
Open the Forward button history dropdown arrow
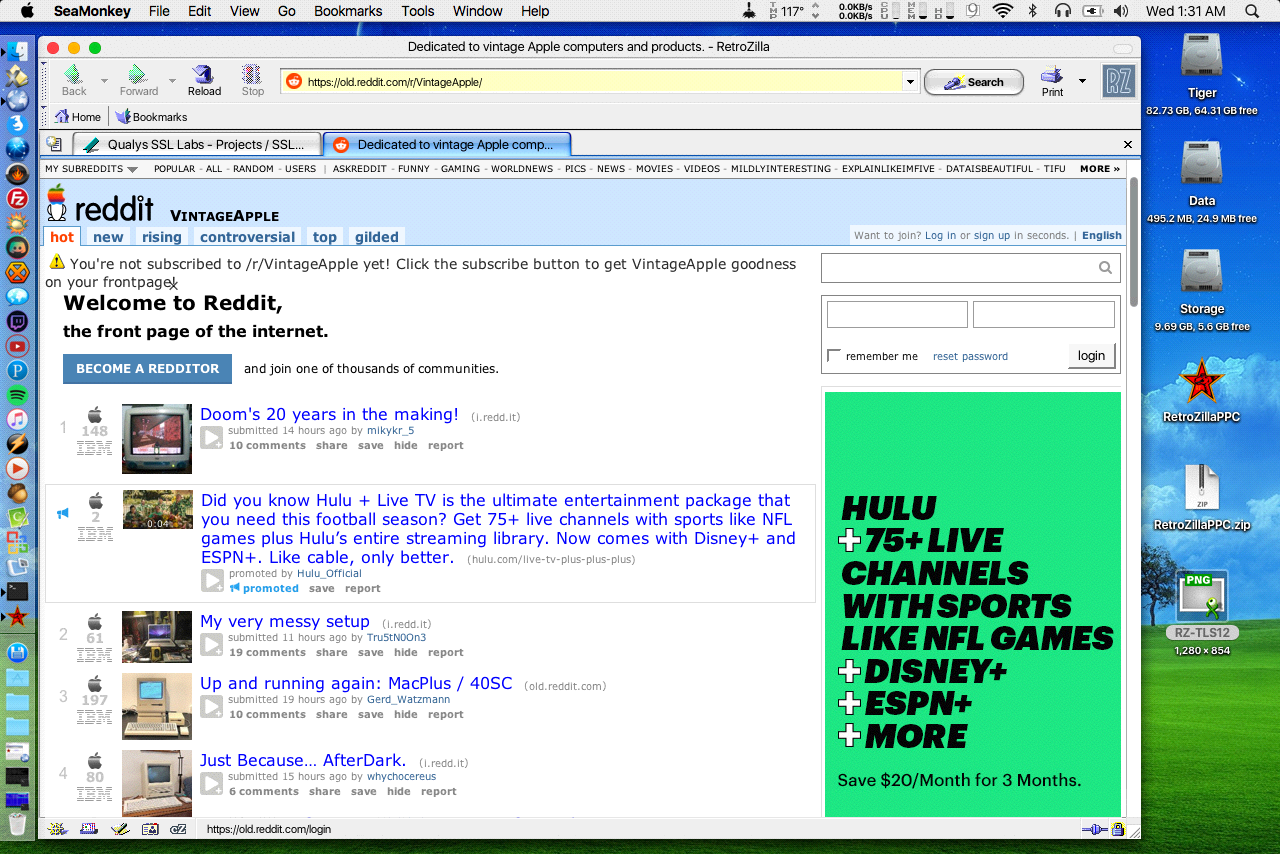(x=172, y=80)
